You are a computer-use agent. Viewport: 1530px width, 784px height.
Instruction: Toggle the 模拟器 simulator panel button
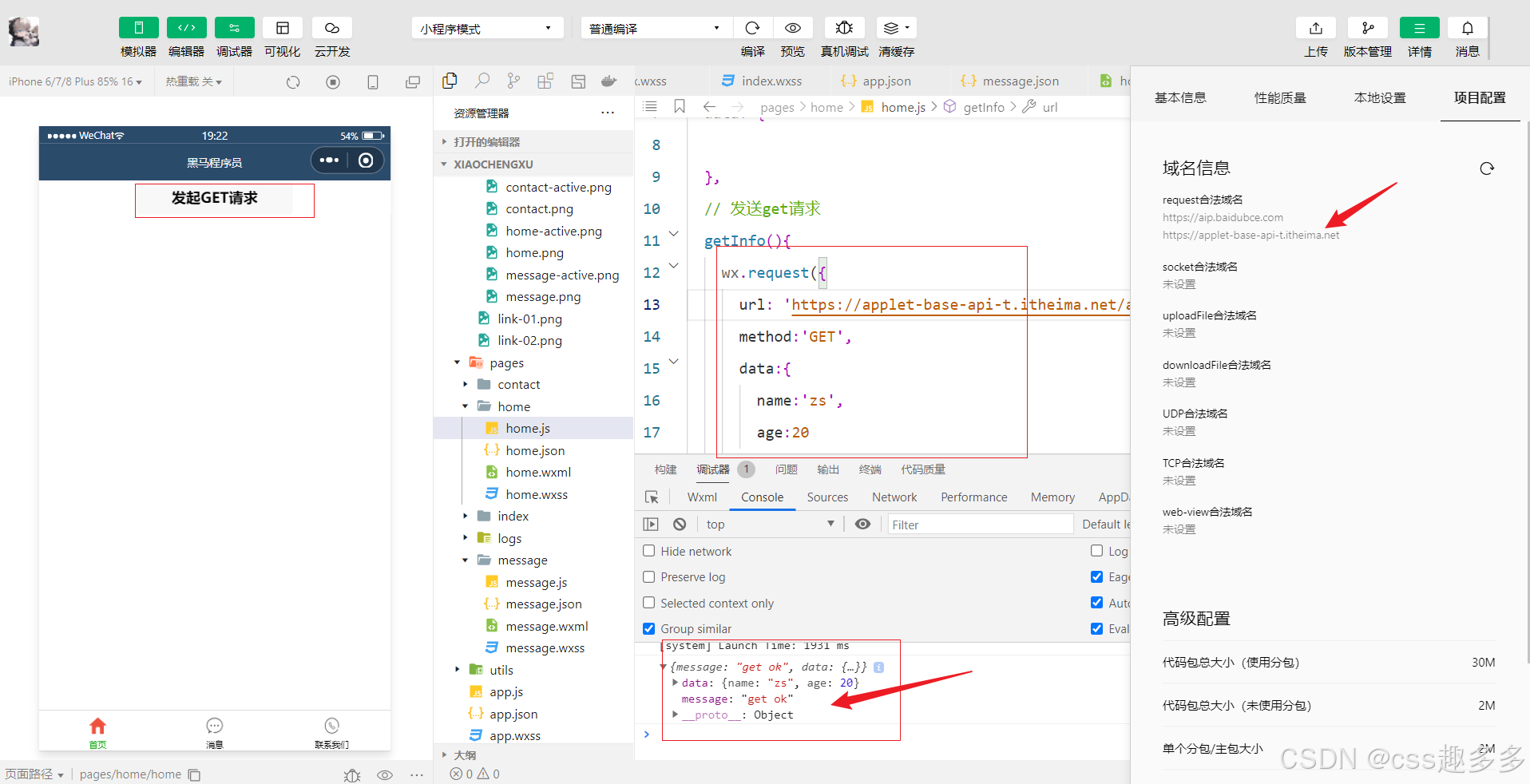click(x=139, y=28)
